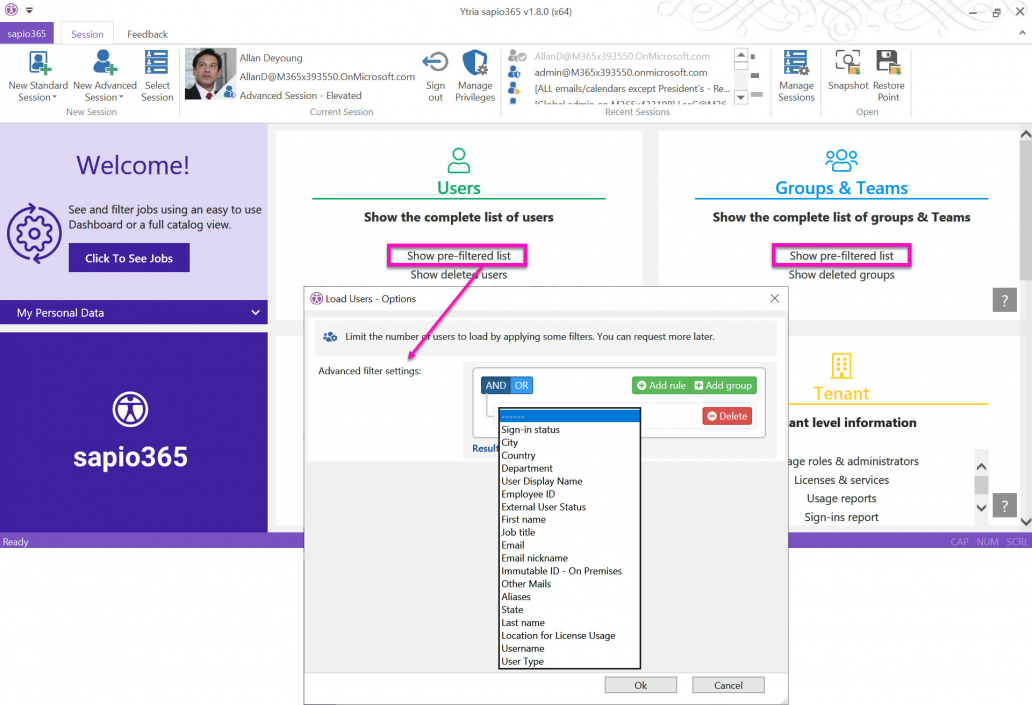This screenshot has height=705, width=1032.
Task: Choose Username in list
Action: [569, 648]
